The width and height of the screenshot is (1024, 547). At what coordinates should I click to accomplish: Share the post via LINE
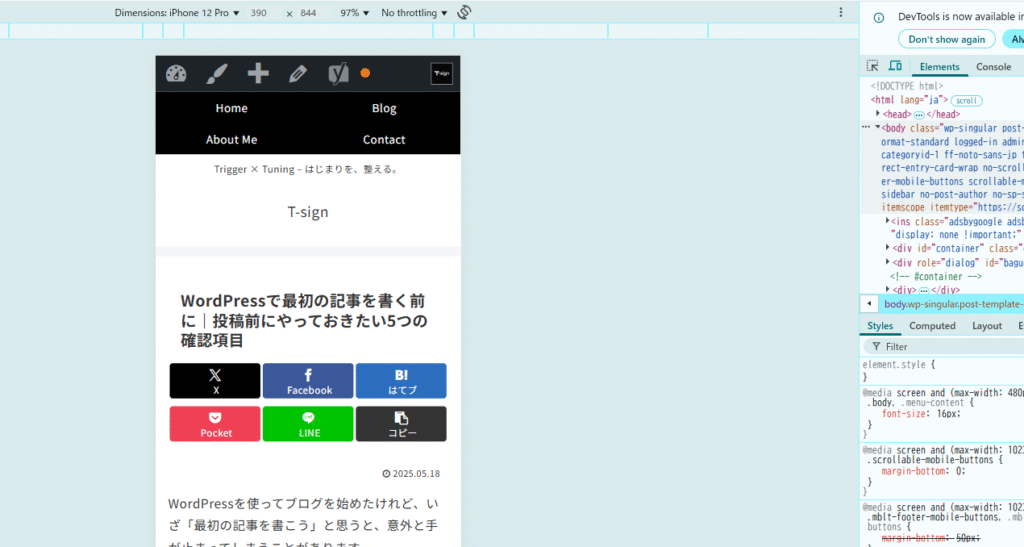pyautogui.click(x=308, y=424)
